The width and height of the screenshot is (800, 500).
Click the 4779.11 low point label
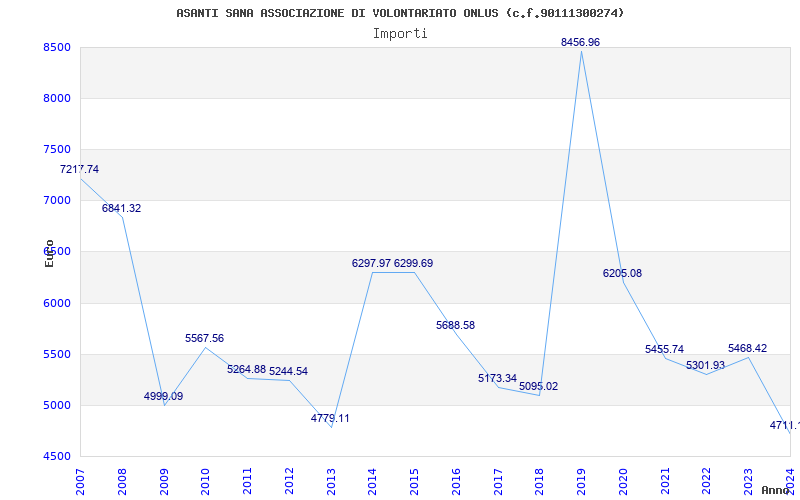coord(330,418)
